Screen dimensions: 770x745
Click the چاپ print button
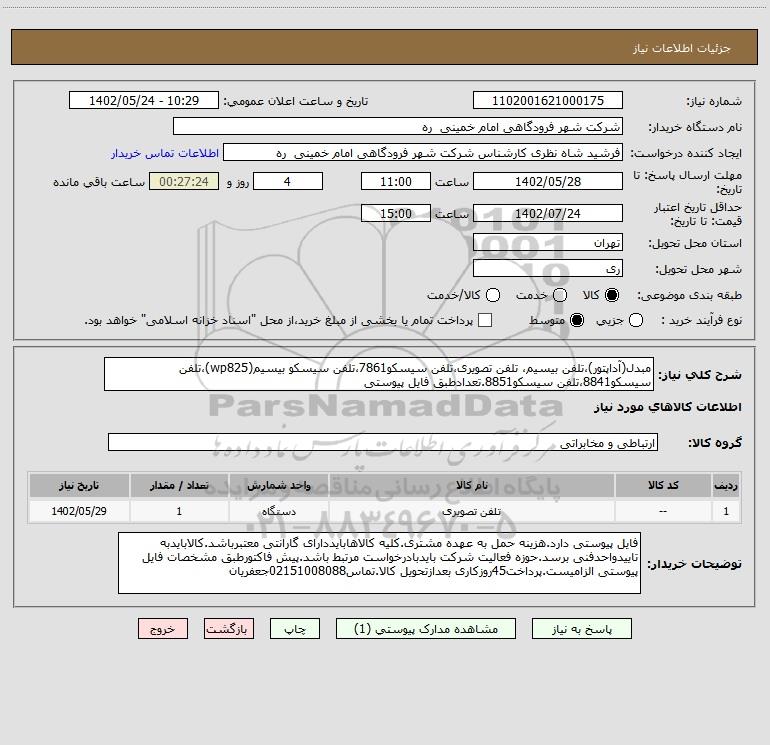coord(295,629)
